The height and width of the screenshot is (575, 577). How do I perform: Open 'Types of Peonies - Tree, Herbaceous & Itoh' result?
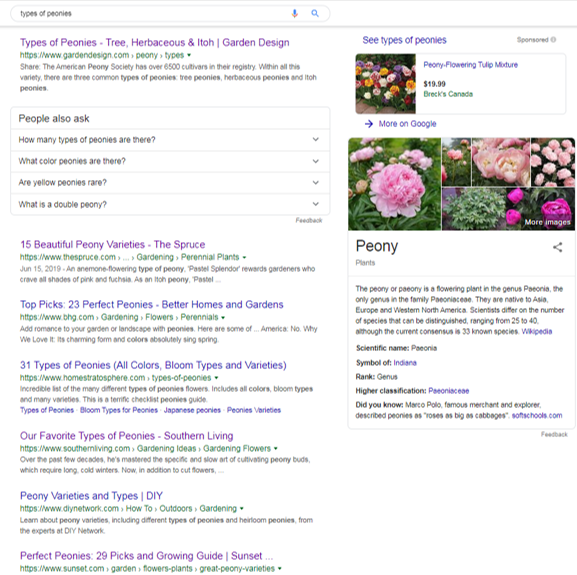155,43
